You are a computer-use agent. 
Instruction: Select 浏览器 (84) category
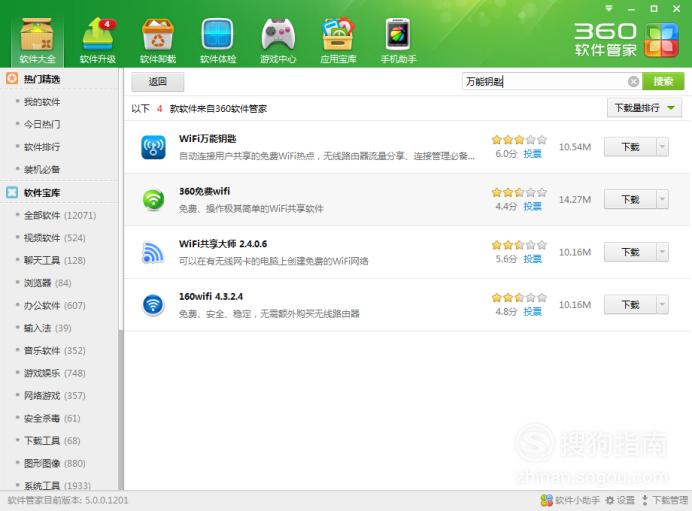pos(47,283)
